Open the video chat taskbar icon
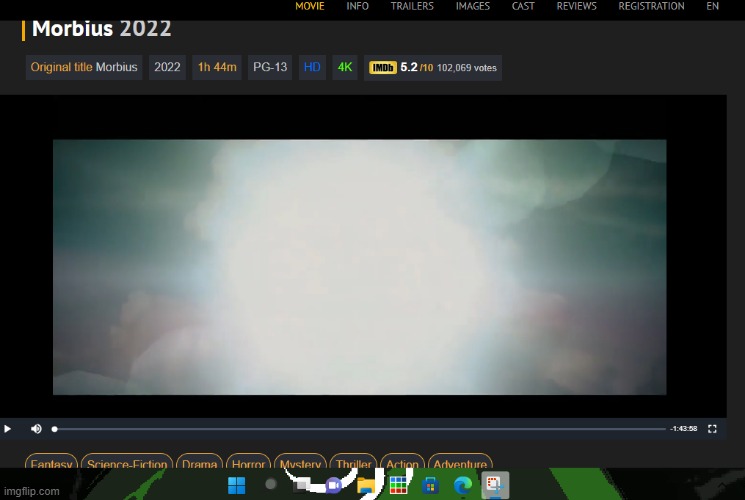Image resolution: width=745 pixels, height=500 pixels. click(x=333, y=486)
